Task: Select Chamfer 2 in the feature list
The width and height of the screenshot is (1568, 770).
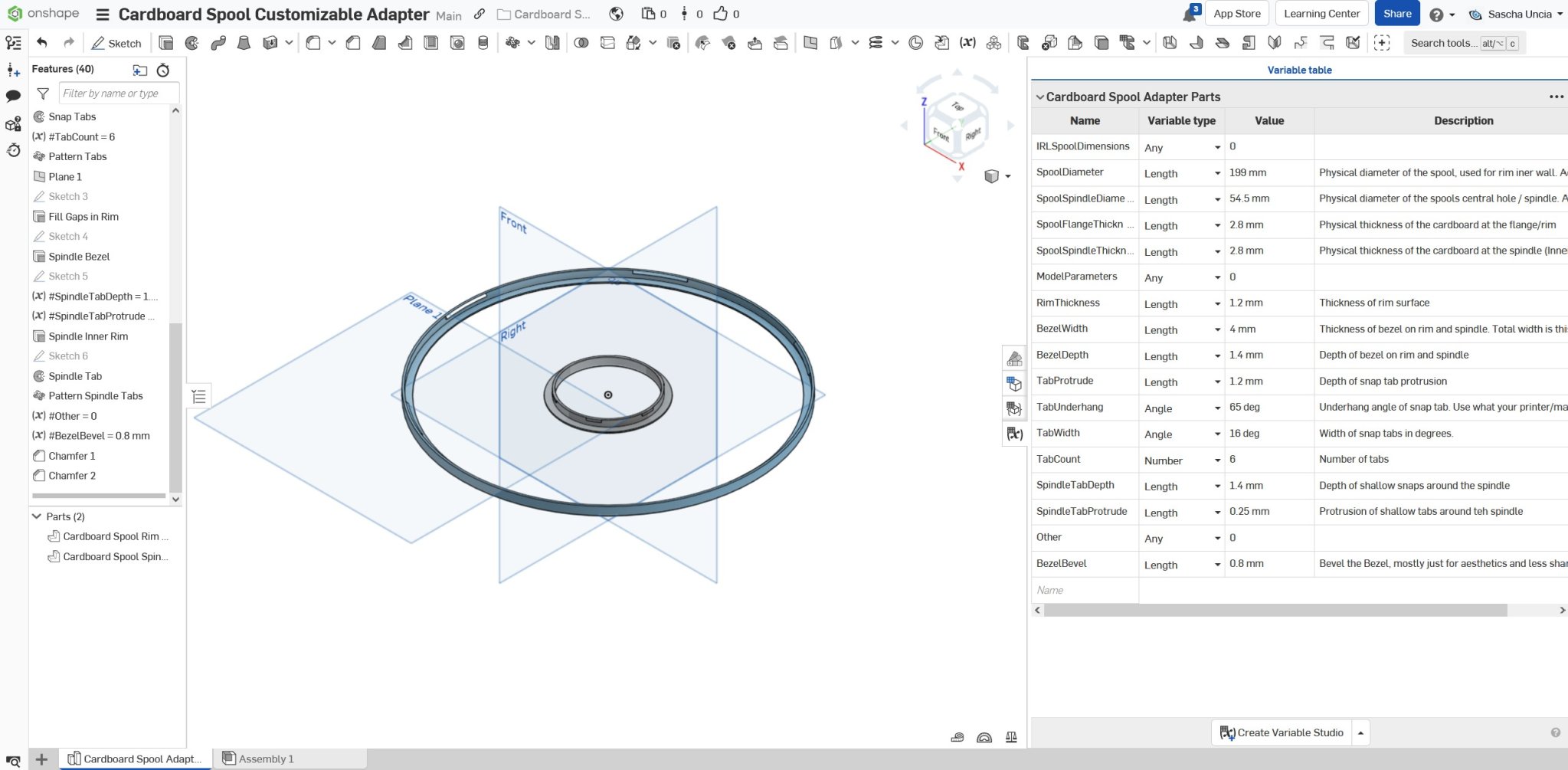Action: pyautogui.click(x=72, y=476)
